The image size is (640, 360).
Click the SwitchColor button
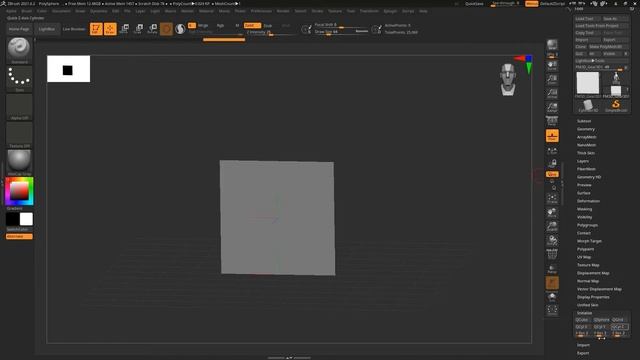coord(19,229)
